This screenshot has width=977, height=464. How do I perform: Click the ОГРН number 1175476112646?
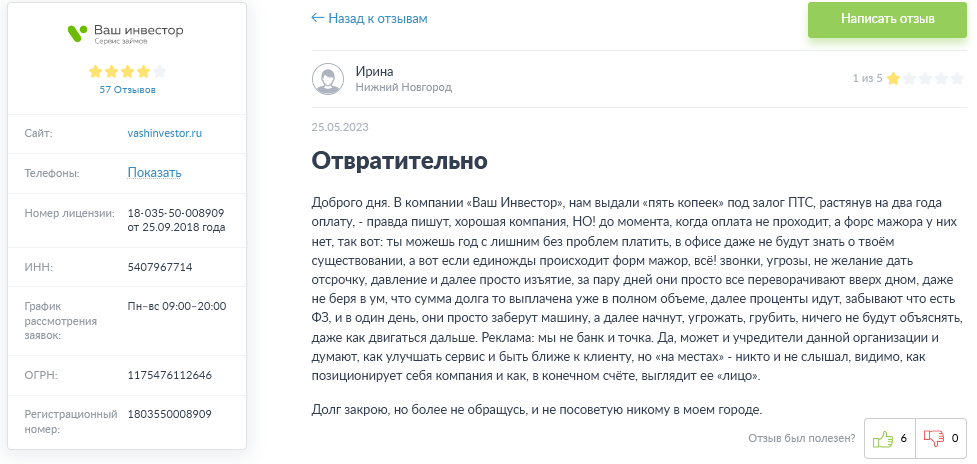pos(169,375)
